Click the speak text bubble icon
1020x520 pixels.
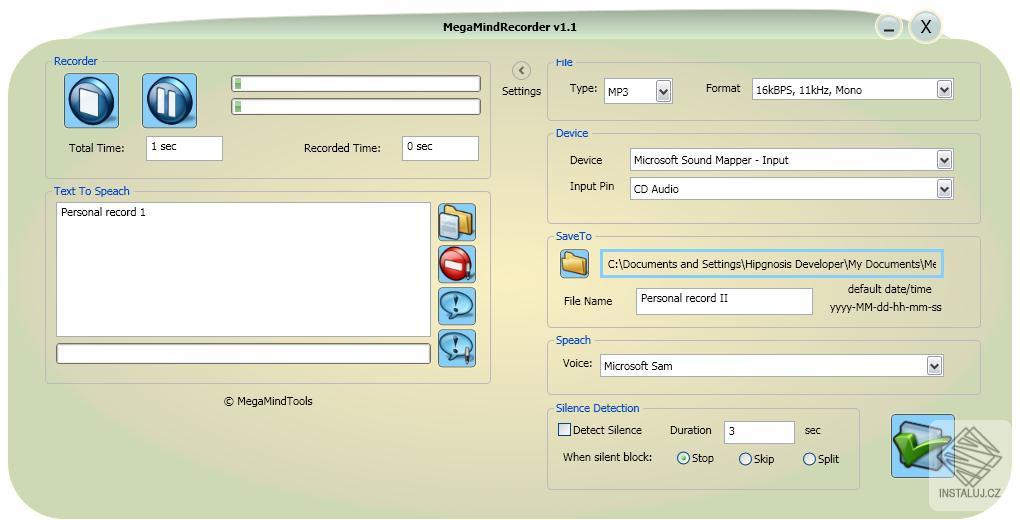pyautogui.click(x=457, y=306)
